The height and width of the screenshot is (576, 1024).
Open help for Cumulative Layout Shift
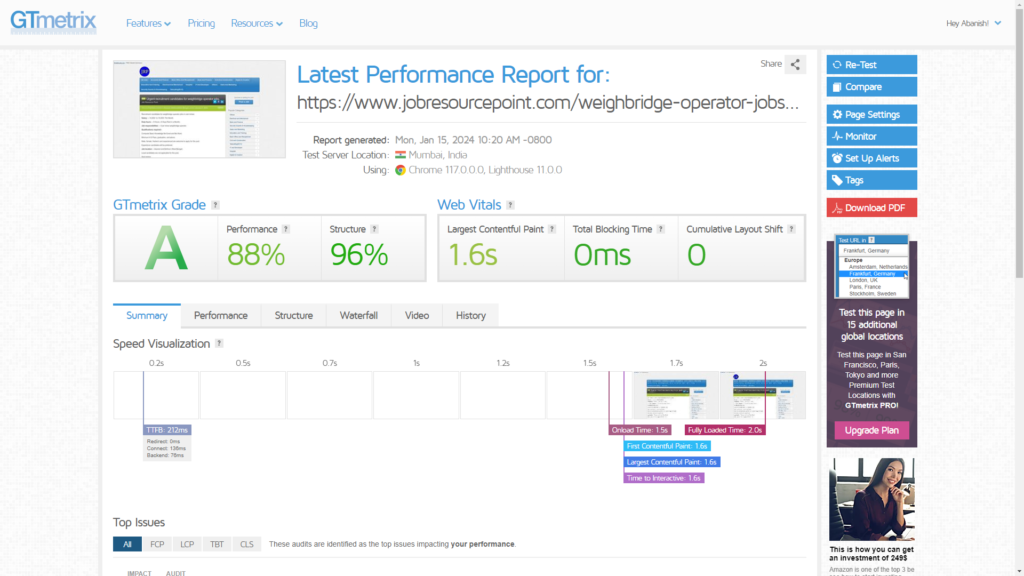click(x=791, y=229)
